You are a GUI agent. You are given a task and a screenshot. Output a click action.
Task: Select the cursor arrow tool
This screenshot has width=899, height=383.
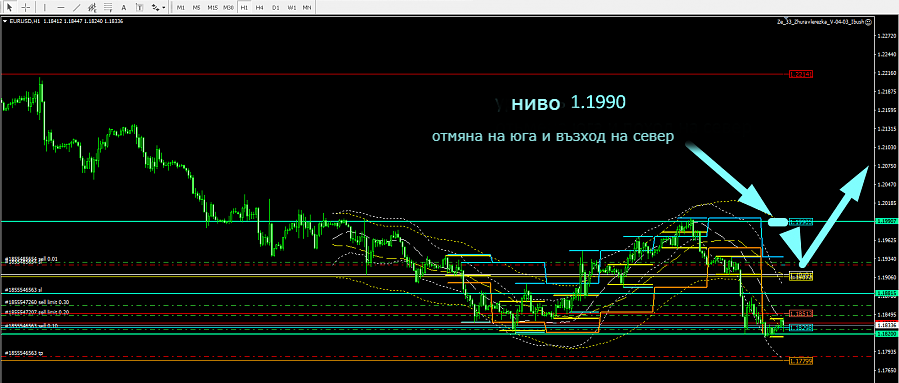pyautogui.click(x=9, y=7)
